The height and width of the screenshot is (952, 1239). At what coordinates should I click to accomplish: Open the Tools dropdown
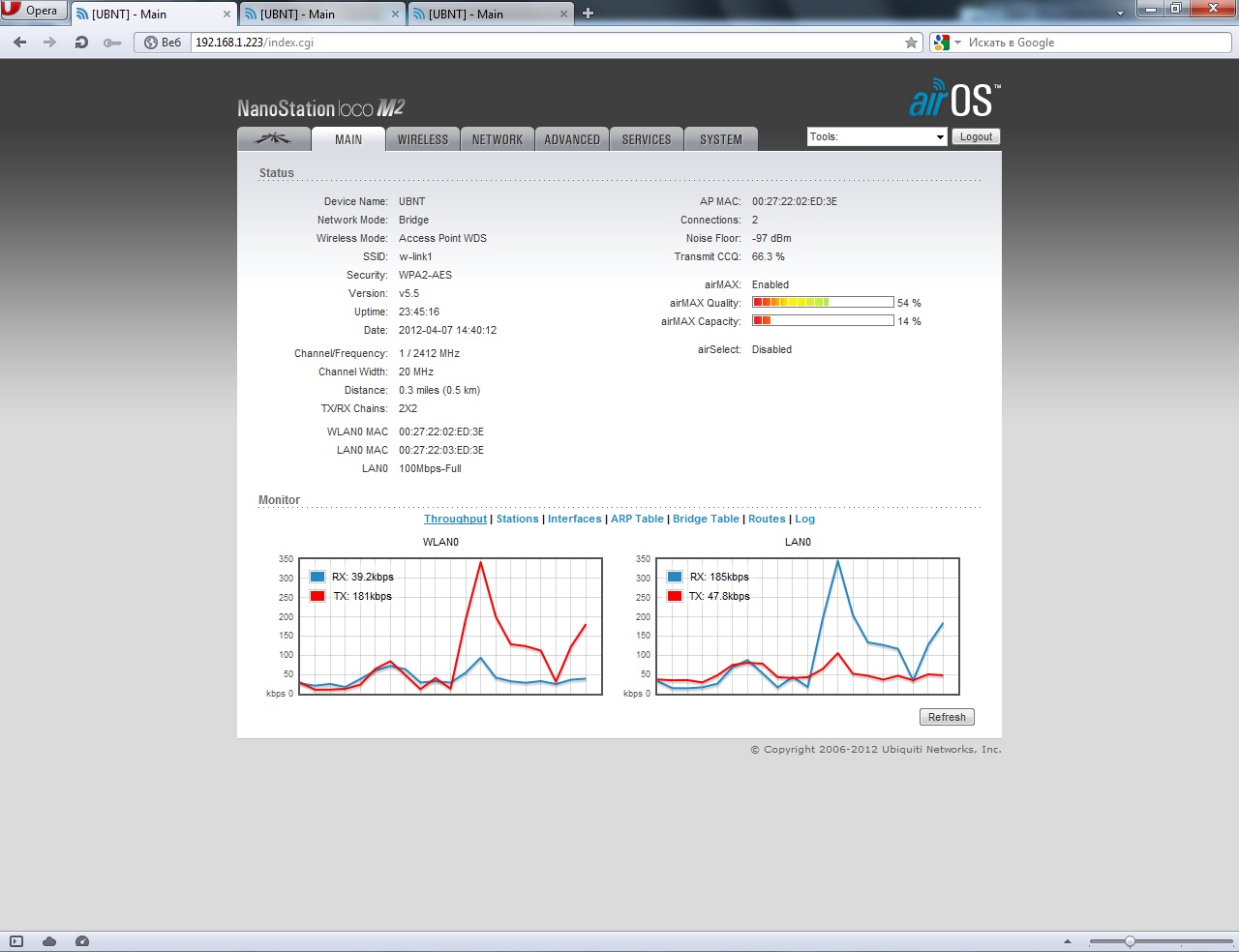tap(876, 137)
